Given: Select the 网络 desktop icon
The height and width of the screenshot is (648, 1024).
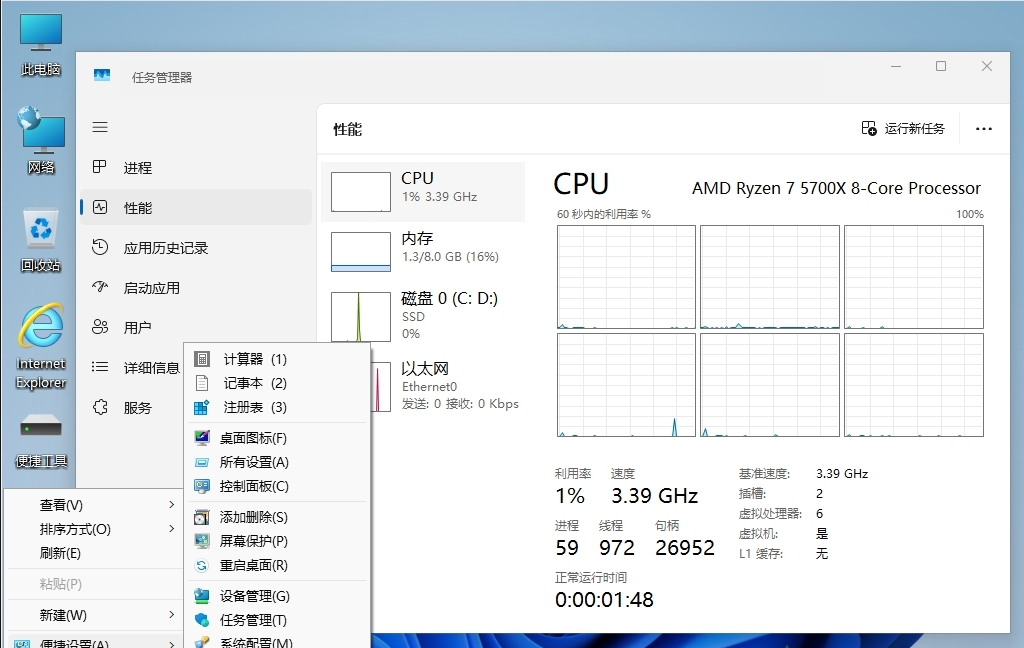Looking at the screenshot, I should pyautogui.click(x=40, y=140).
